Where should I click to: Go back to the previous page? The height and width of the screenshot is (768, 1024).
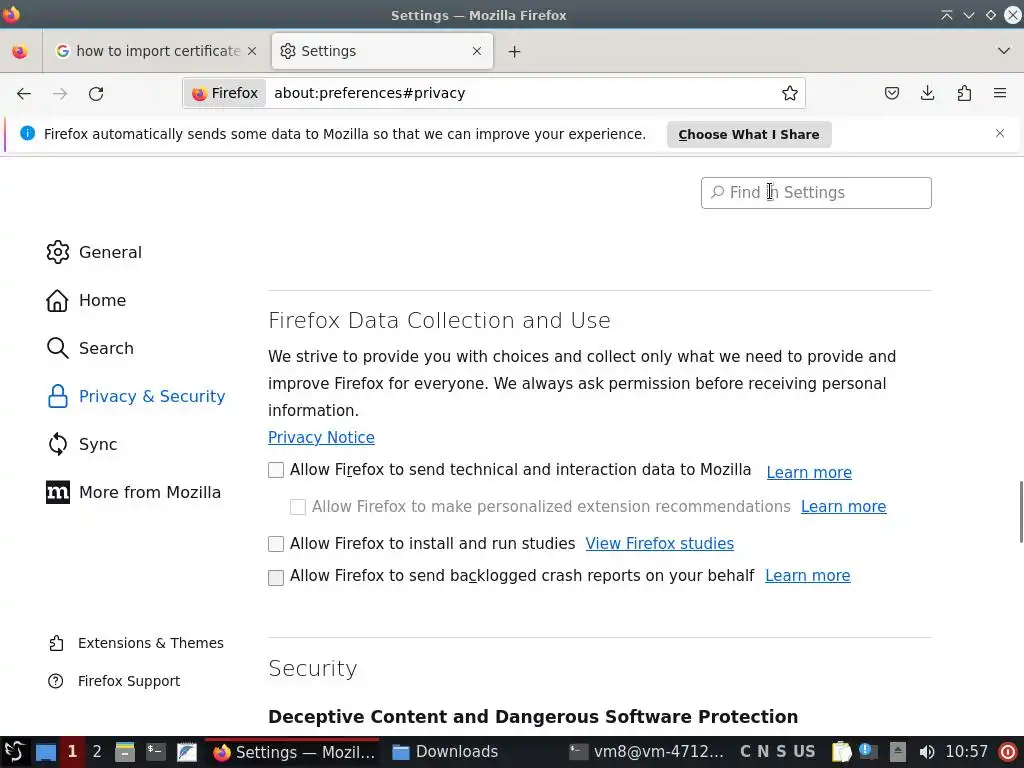[24, 93]
